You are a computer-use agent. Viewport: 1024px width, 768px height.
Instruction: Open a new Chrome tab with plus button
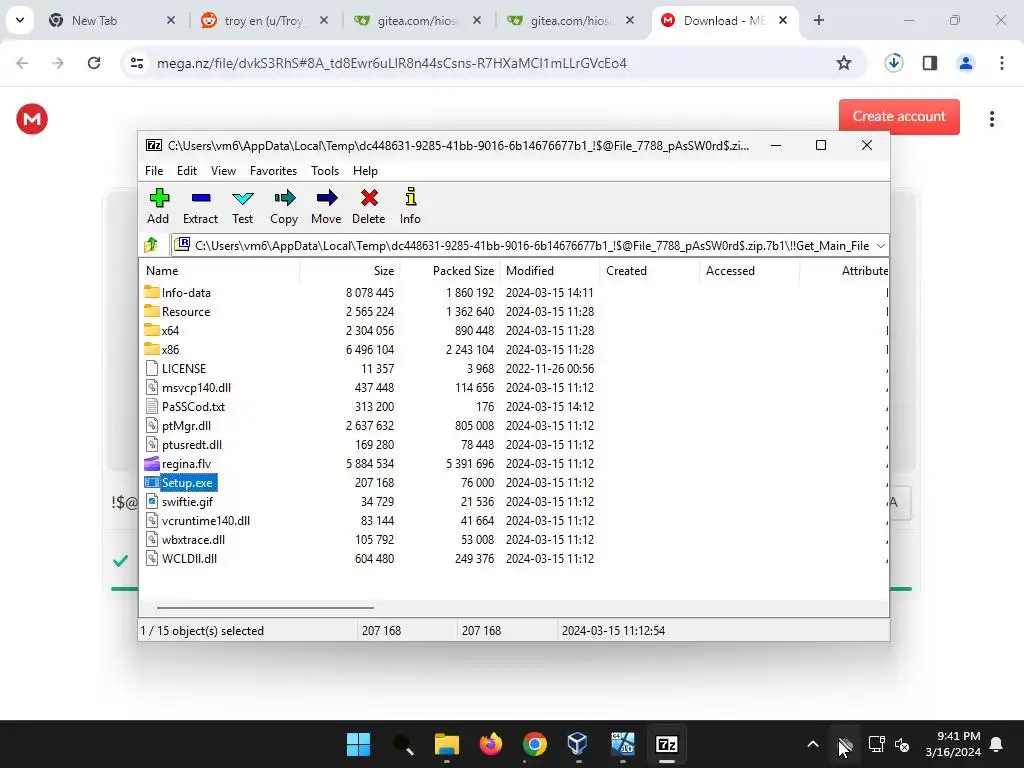pyautogui.click(x=818, y=20)
